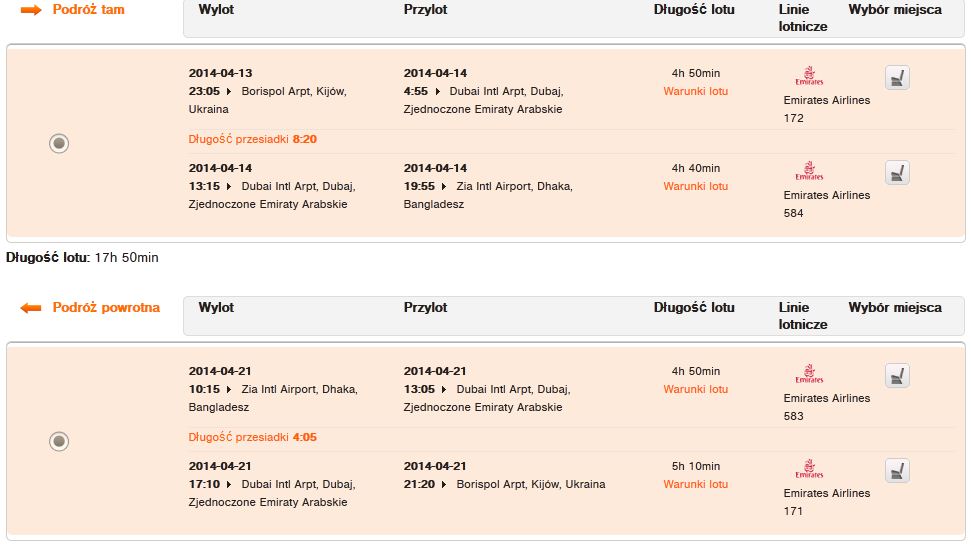Click the Emirates logo for flight 584

pos(809,171)
